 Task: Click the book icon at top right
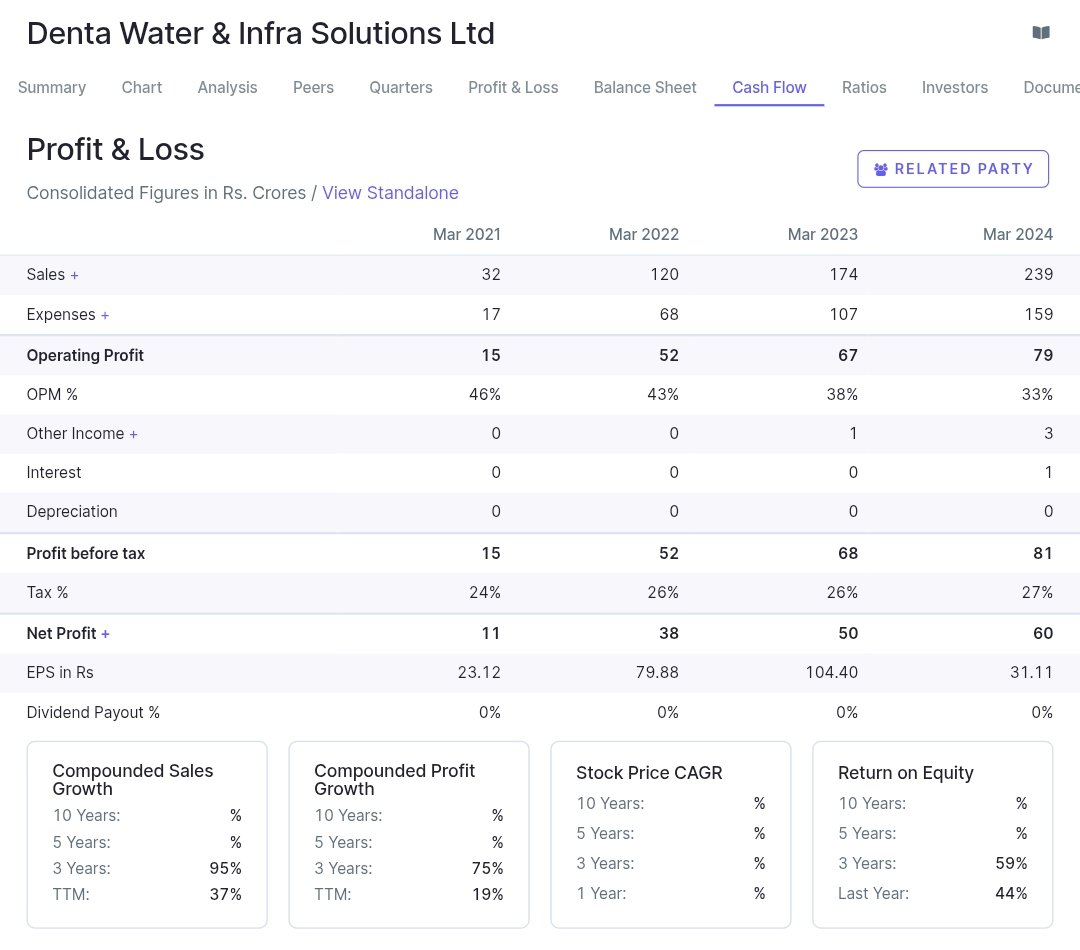coord(1041,32)
